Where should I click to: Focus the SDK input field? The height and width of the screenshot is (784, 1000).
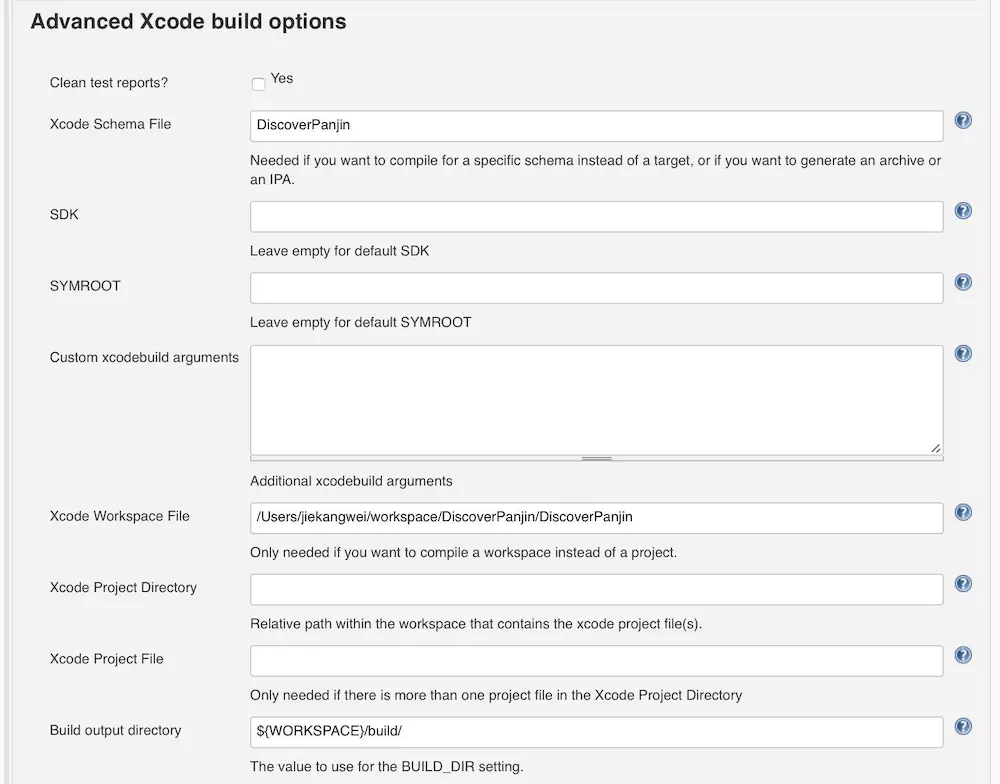596,217
